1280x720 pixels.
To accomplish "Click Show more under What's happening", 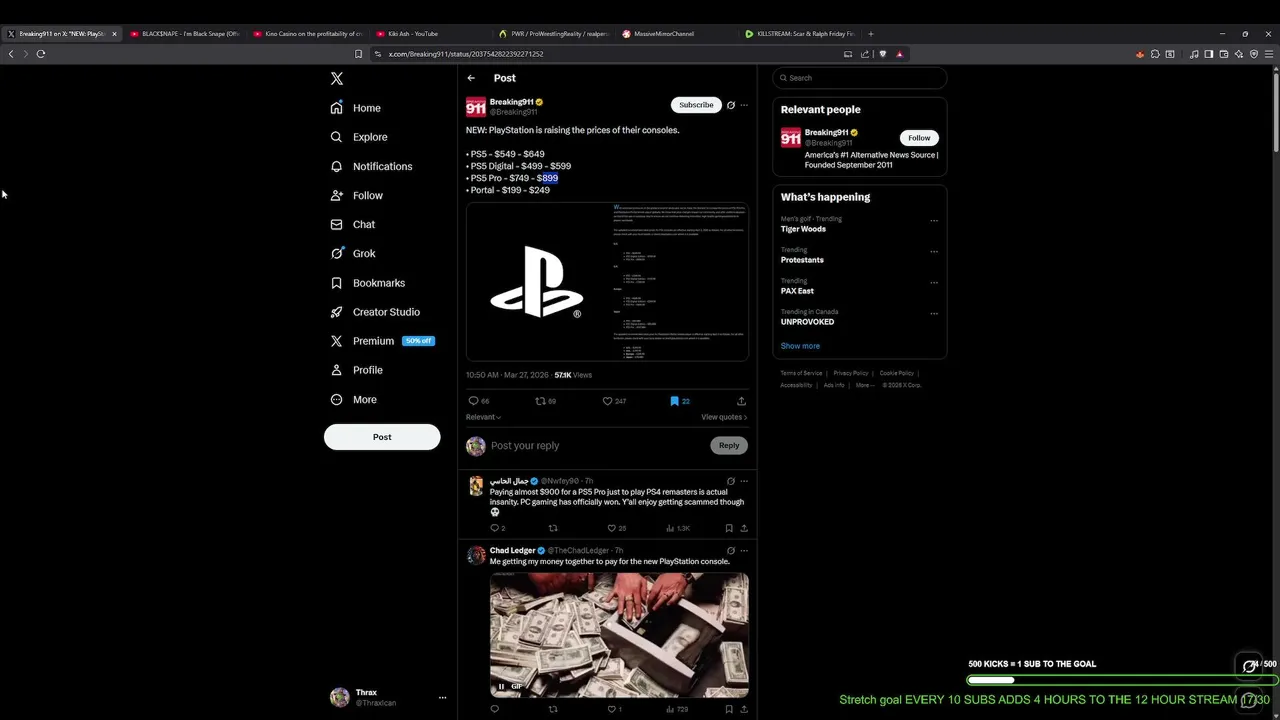I will click(800, 346).
